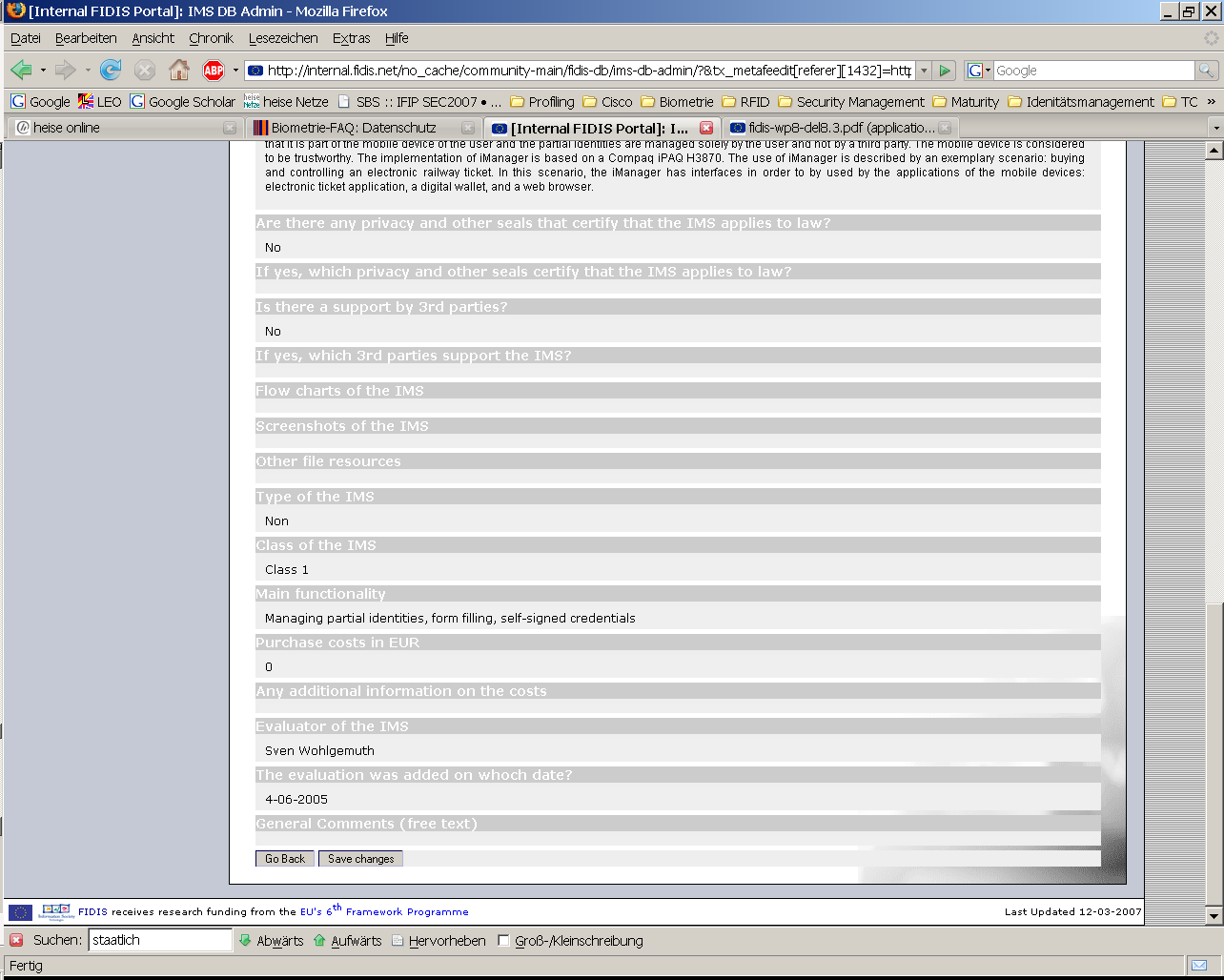Enable the Groß-/Kleinschreibung checkbox

504,941
